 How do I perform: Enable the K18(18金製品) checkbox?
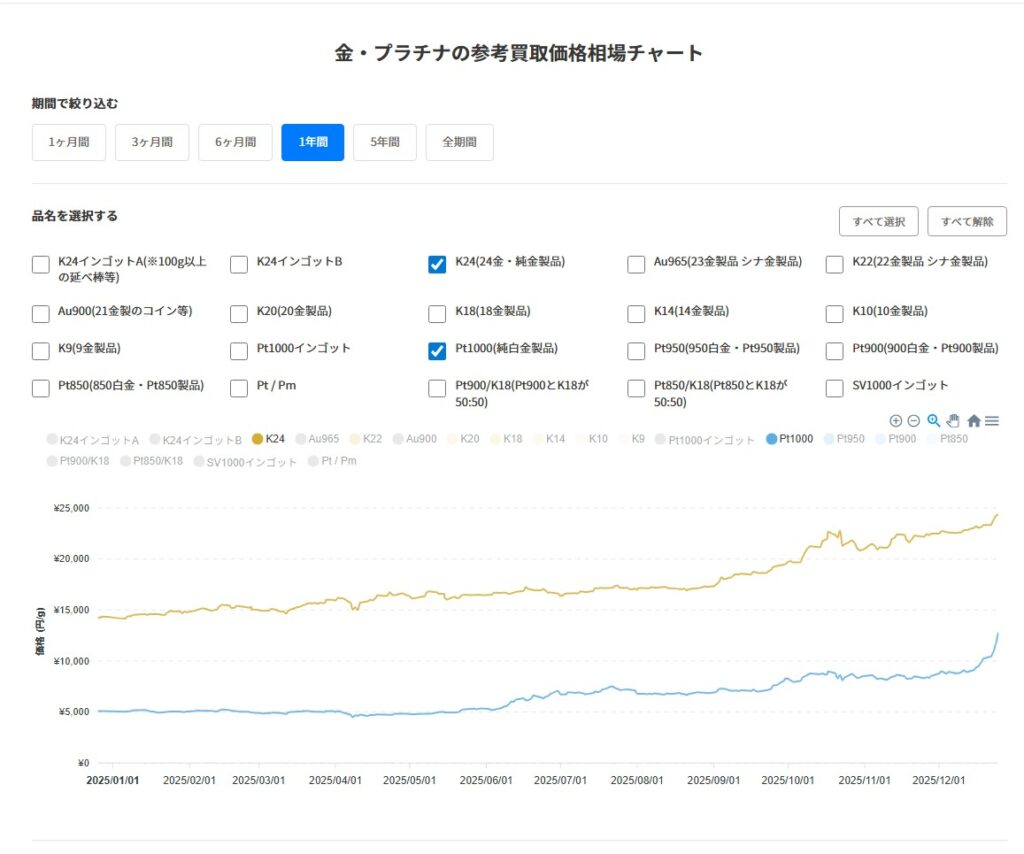[437, 314]
